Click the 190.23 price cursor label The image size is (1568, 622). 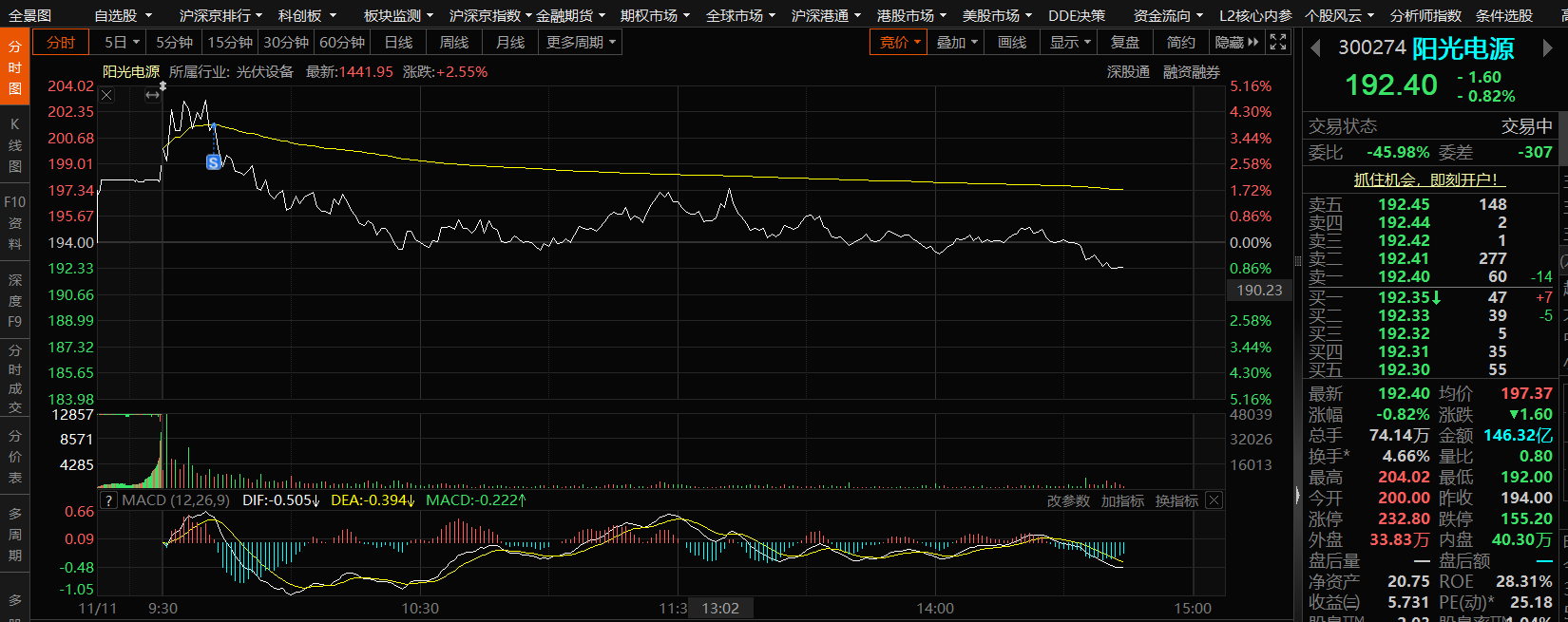pos(1259,291)
